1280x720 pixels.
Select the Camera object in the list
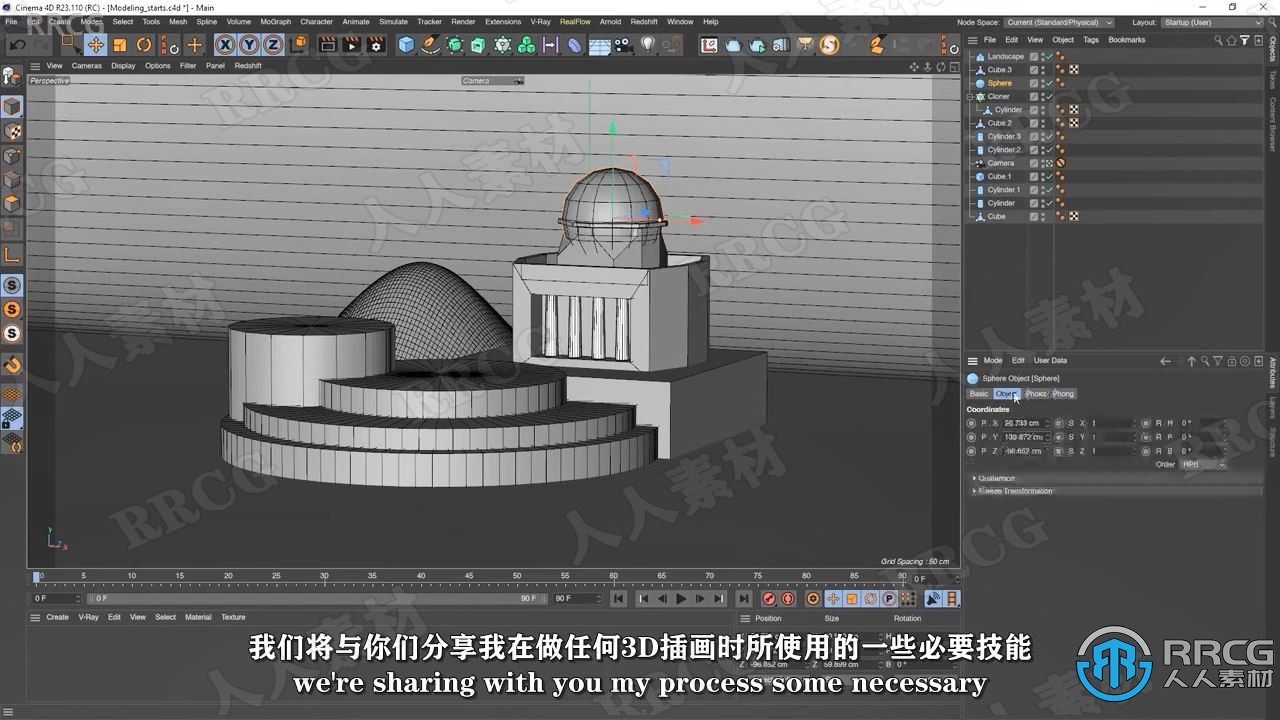point(1000,163)
